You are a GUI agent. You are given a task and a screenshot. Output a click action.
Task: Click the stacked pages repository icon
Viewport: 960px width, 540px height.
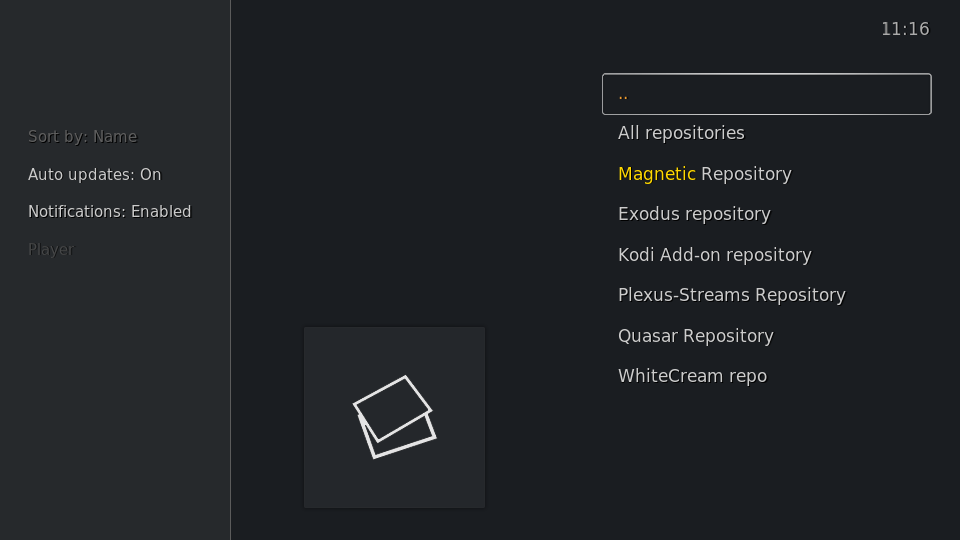pyautogui.click(x=394, y=417)
